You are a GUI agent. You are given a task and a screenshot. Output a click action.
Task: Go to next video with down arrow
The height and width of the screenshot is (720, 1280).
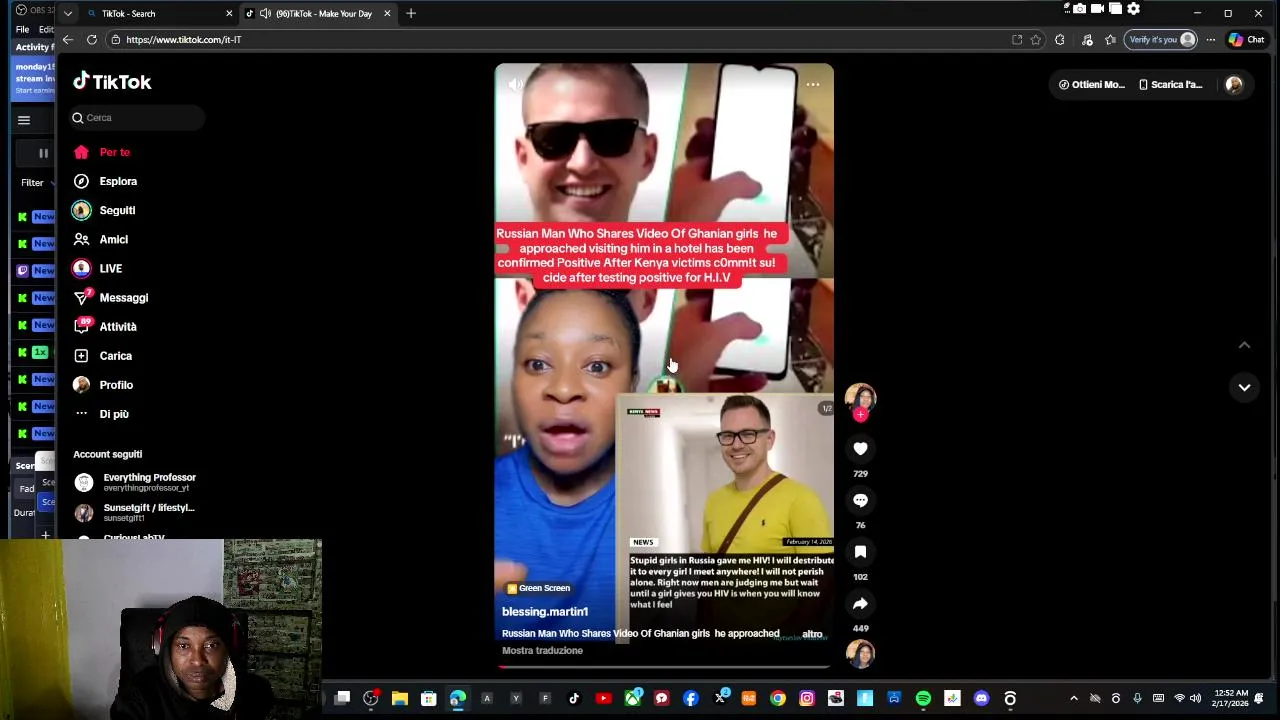[x=1244, y=387]
